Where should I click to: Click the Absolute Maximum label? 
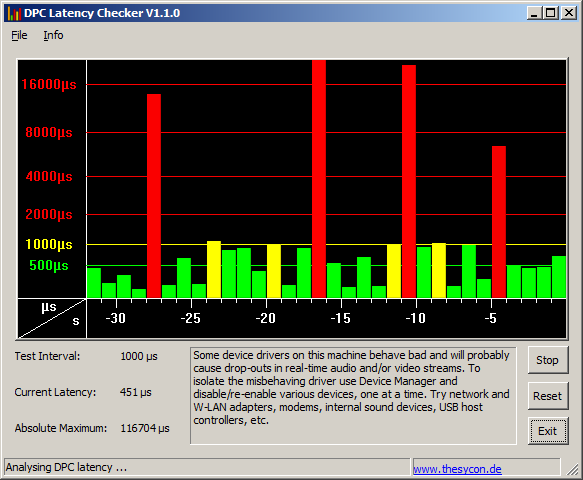point(61,428)
